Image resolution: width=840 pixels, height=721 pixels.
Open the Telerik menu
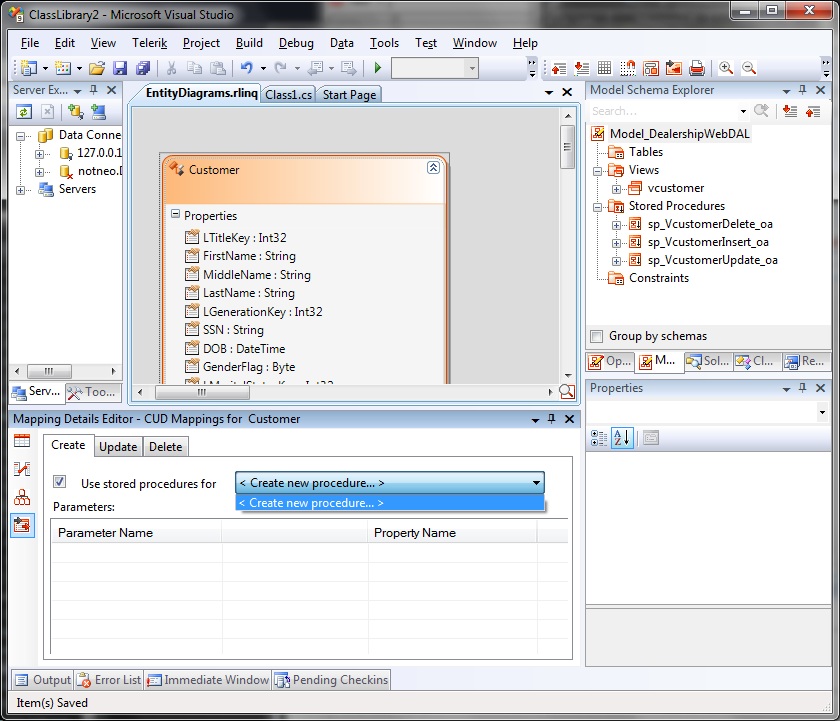(x=149, y=43)
